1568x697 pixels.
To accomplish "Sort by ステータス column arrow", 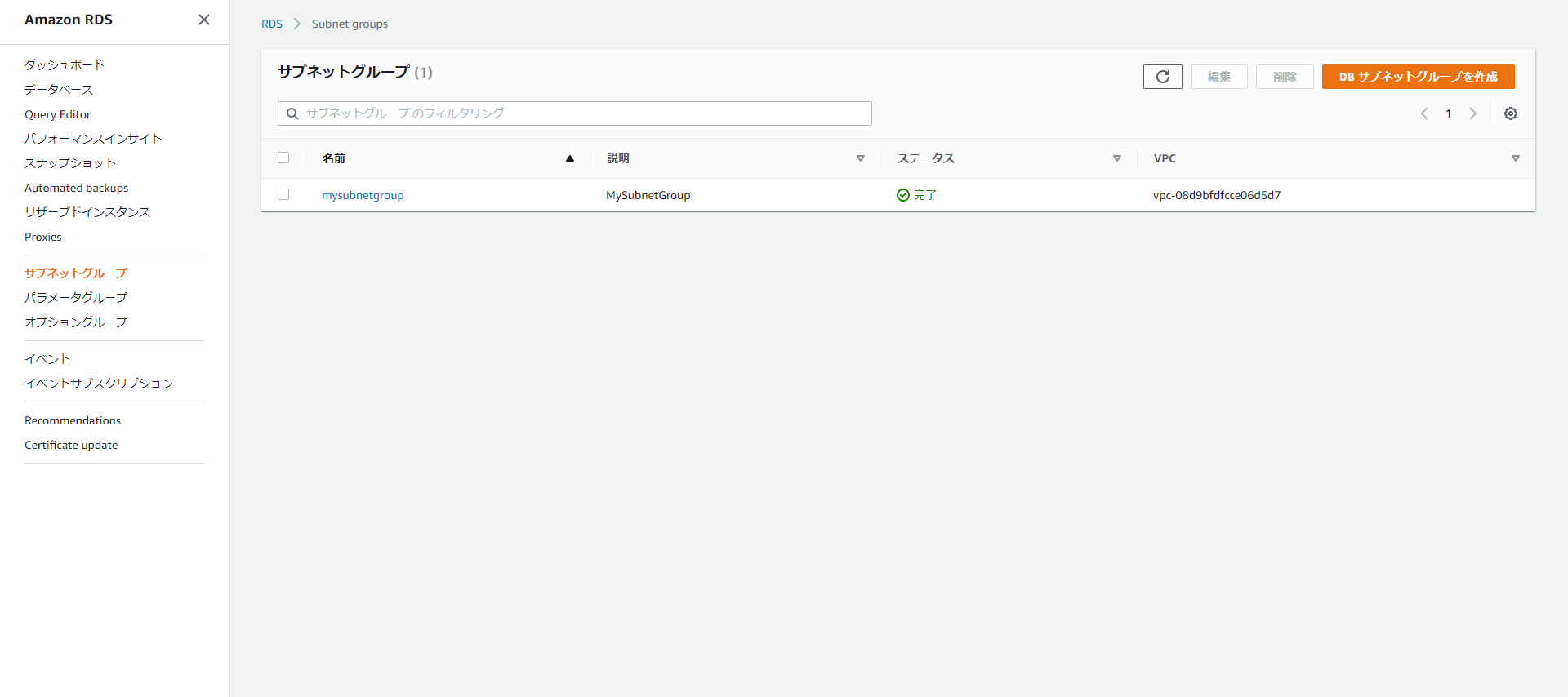I will click(1117, 158).
